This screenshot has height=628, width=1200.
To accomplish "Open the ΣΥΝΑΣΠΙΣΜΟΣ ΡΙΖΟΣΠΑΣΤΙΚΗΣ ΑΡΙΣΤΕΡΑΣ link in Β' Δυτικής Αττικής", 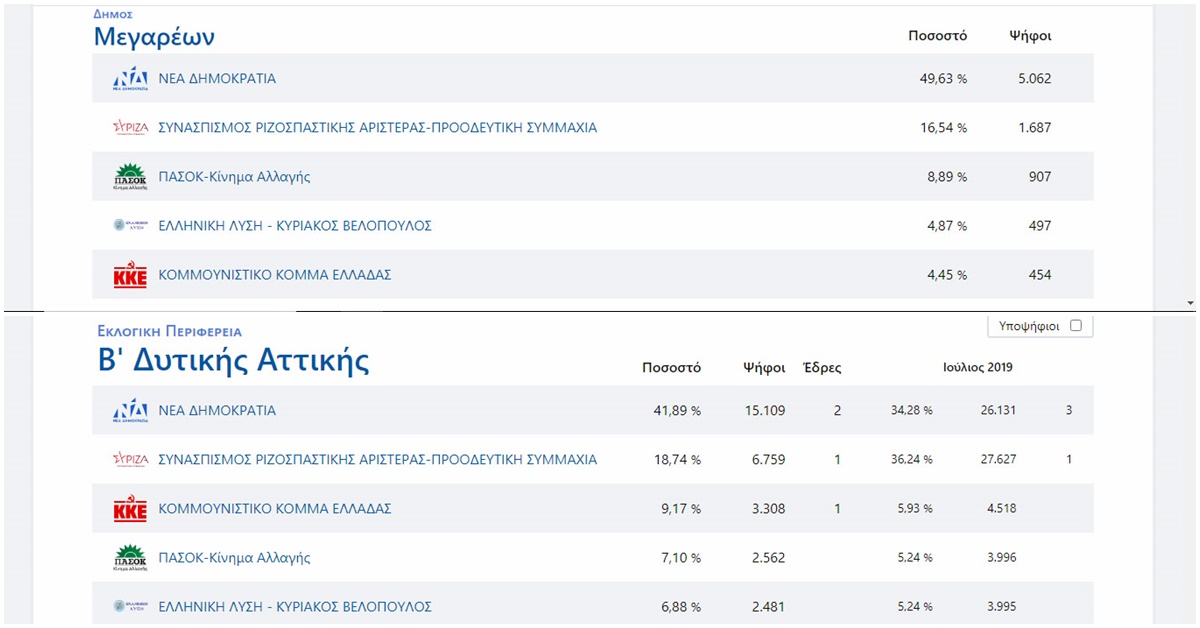I will [x=378, y=460].
